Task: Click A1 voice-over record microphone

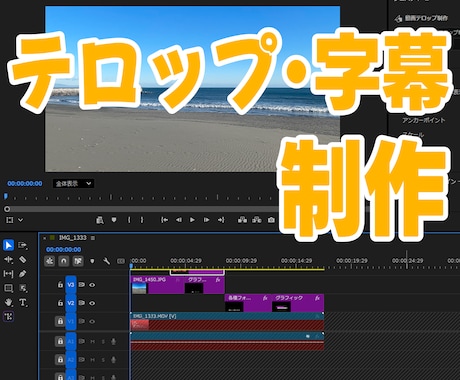Action: coord(113,341)
